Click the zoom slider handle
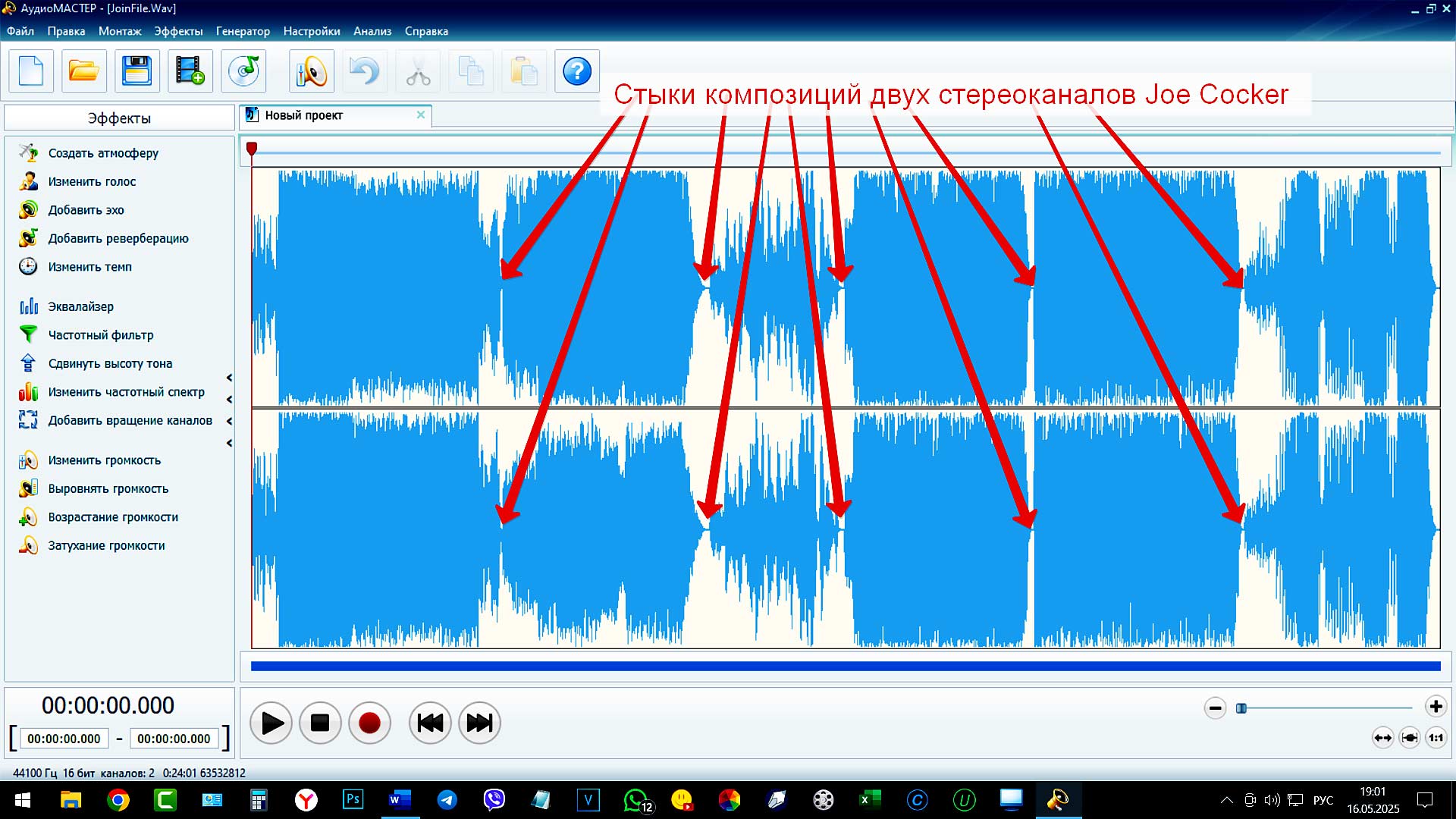1456x819 pixels. tap(1241, 708)
